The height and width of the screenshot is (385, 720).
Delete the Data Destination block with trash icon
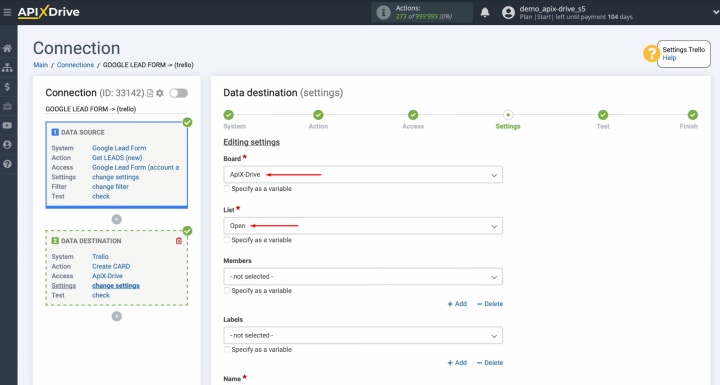(179, 241)
